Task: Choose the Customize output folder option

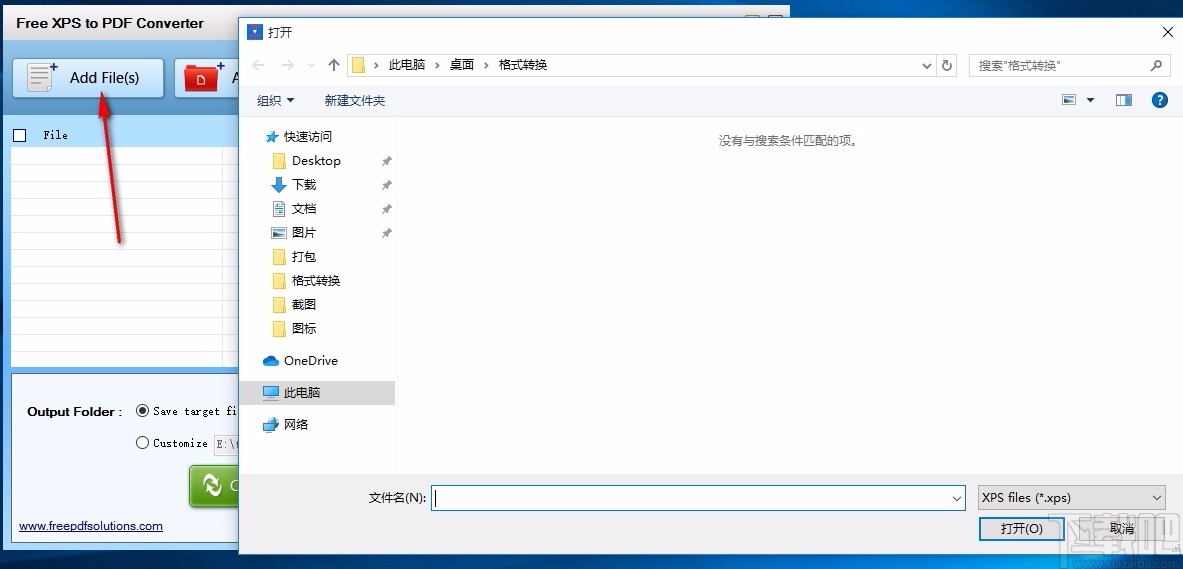Action: pos(143,443)
